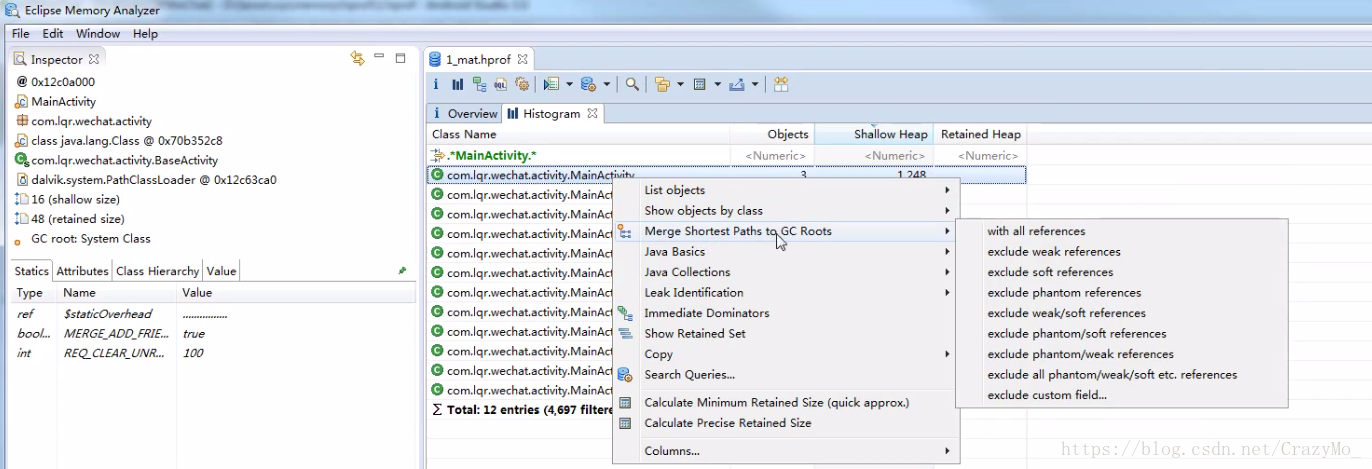
Task: Open the Class Hierarchy tab in Inspector
Action: pos(157,271)
